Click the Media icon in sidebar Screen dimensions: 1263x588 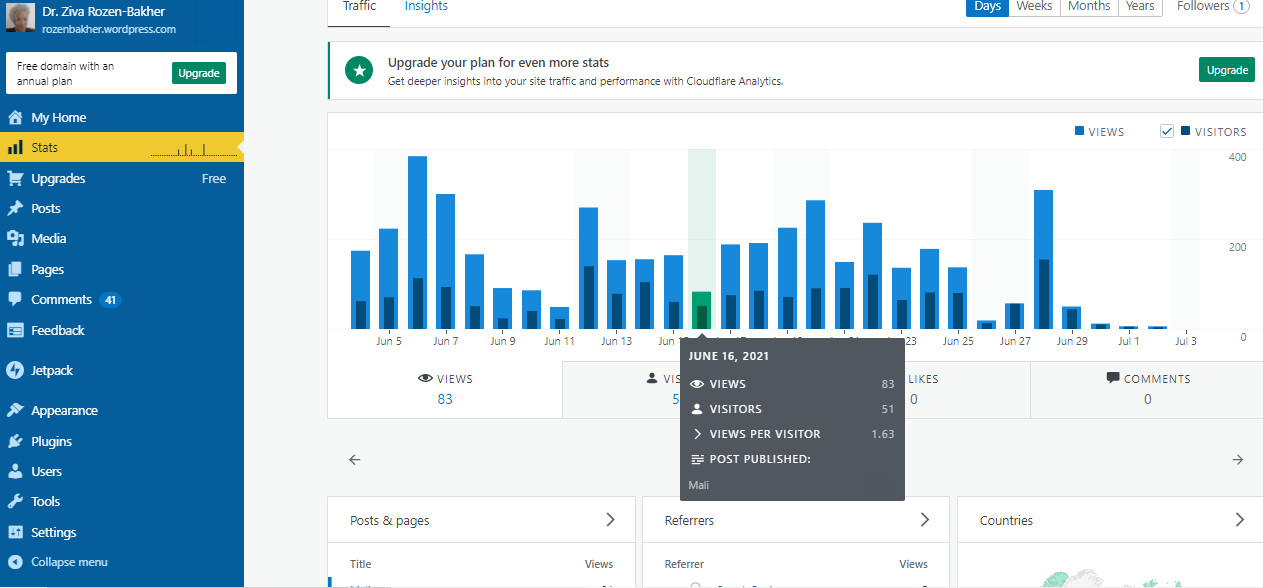click(x=15, y=238)
